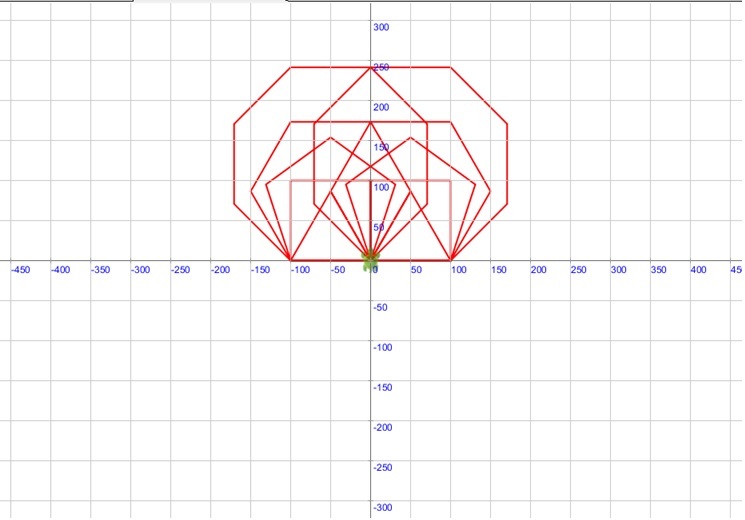Click the x-axis label -250

point(180,270)
